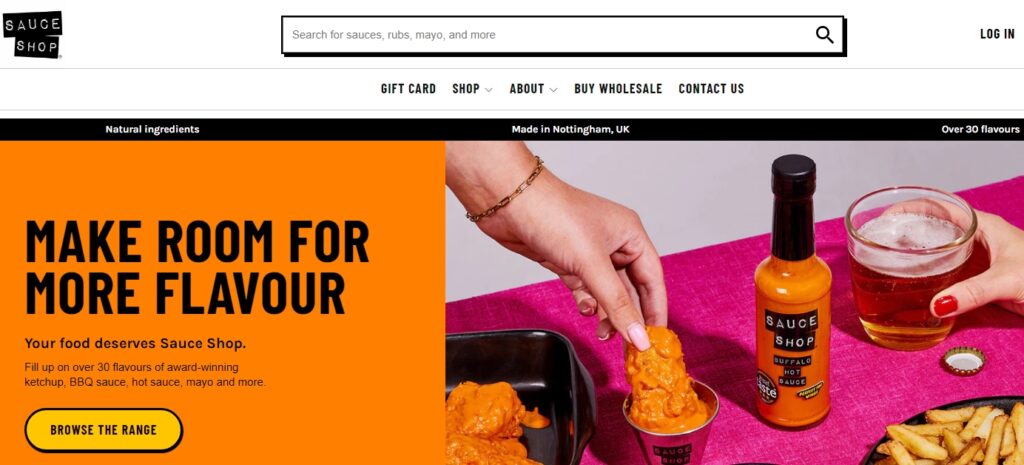Open the Contact Us page
This screenshot has height=465, width=1024.
tap(711, 89)
